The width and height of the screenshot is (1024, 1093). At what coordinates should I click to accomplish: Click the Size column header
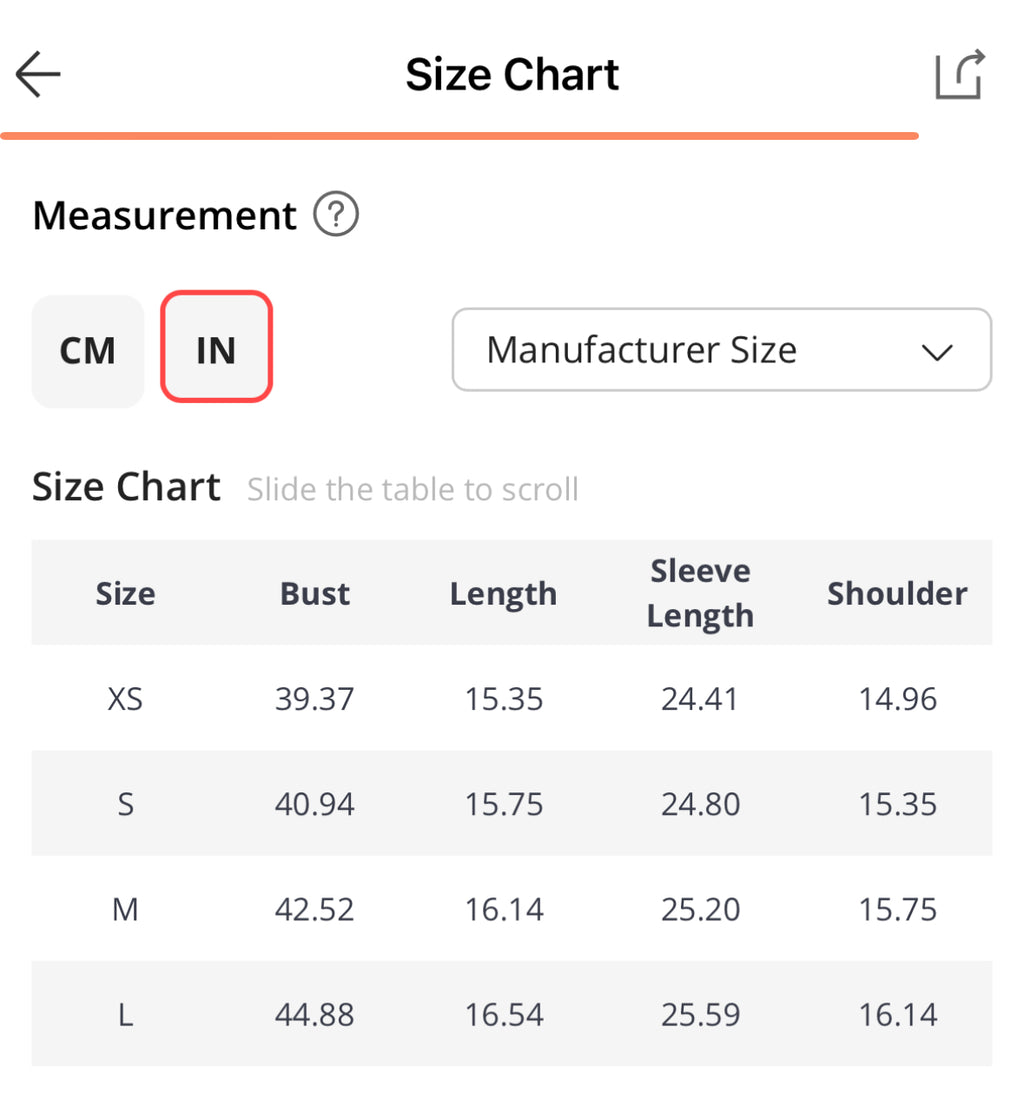pos(125,593)
